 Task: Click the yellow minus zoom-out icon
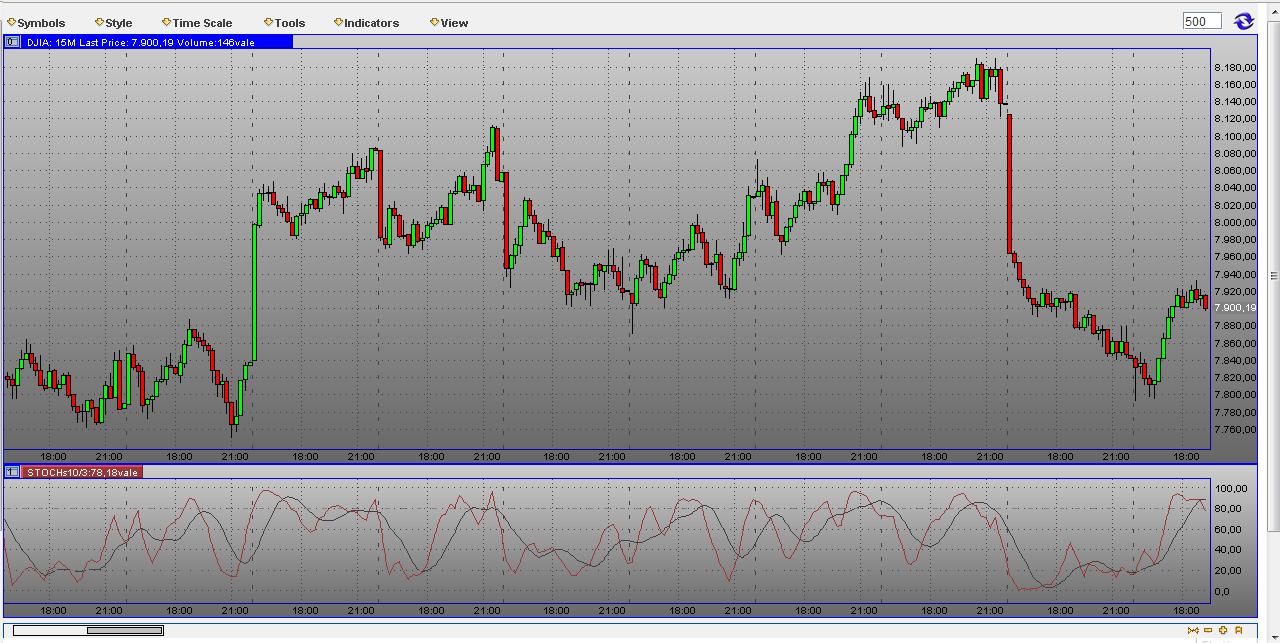pyautogui.click(x=1208, y=630)
